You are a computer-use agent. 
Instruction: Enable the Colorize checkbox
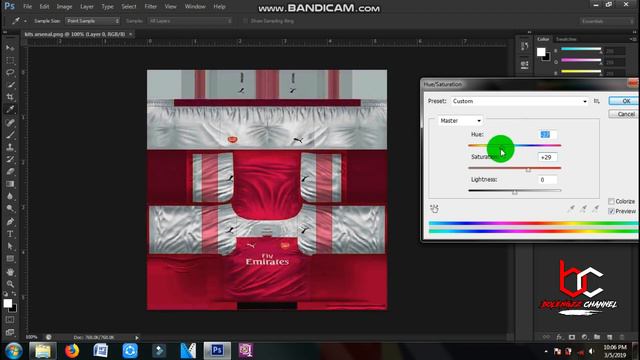[611, 201]
